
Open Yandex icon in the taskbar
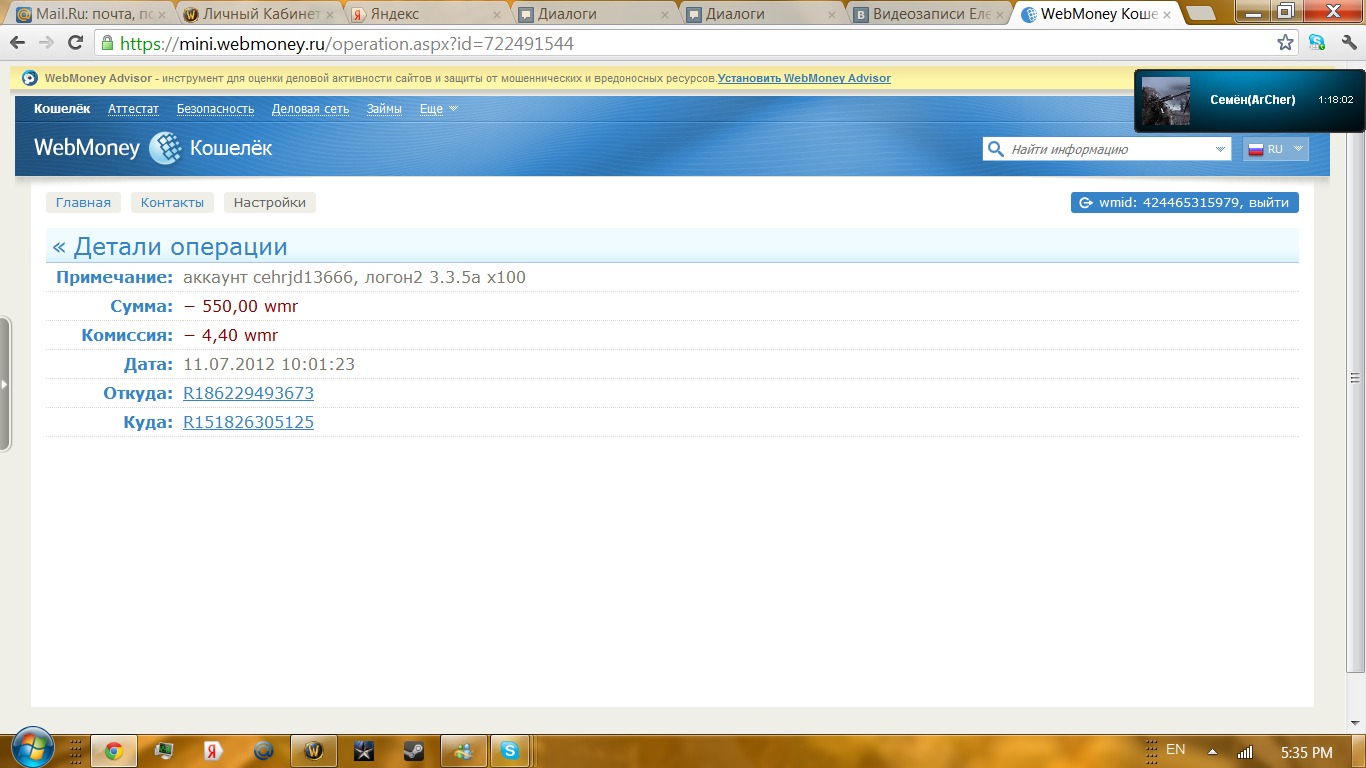pyautogui.click(x=213, y=751)
